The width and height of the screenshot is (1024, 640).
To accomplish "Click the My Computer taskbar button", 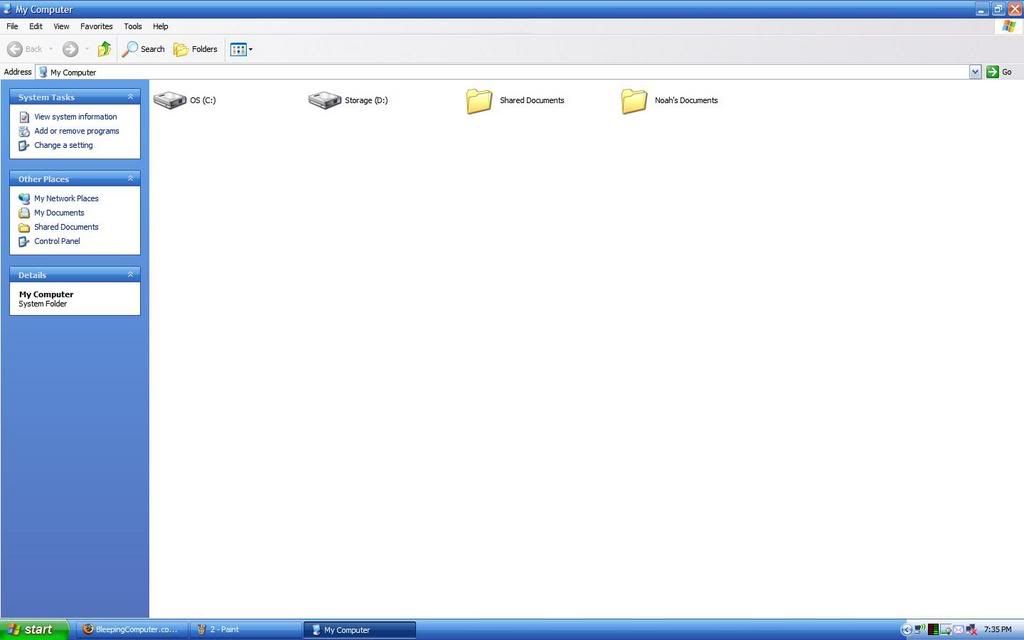I will [360, 630].
